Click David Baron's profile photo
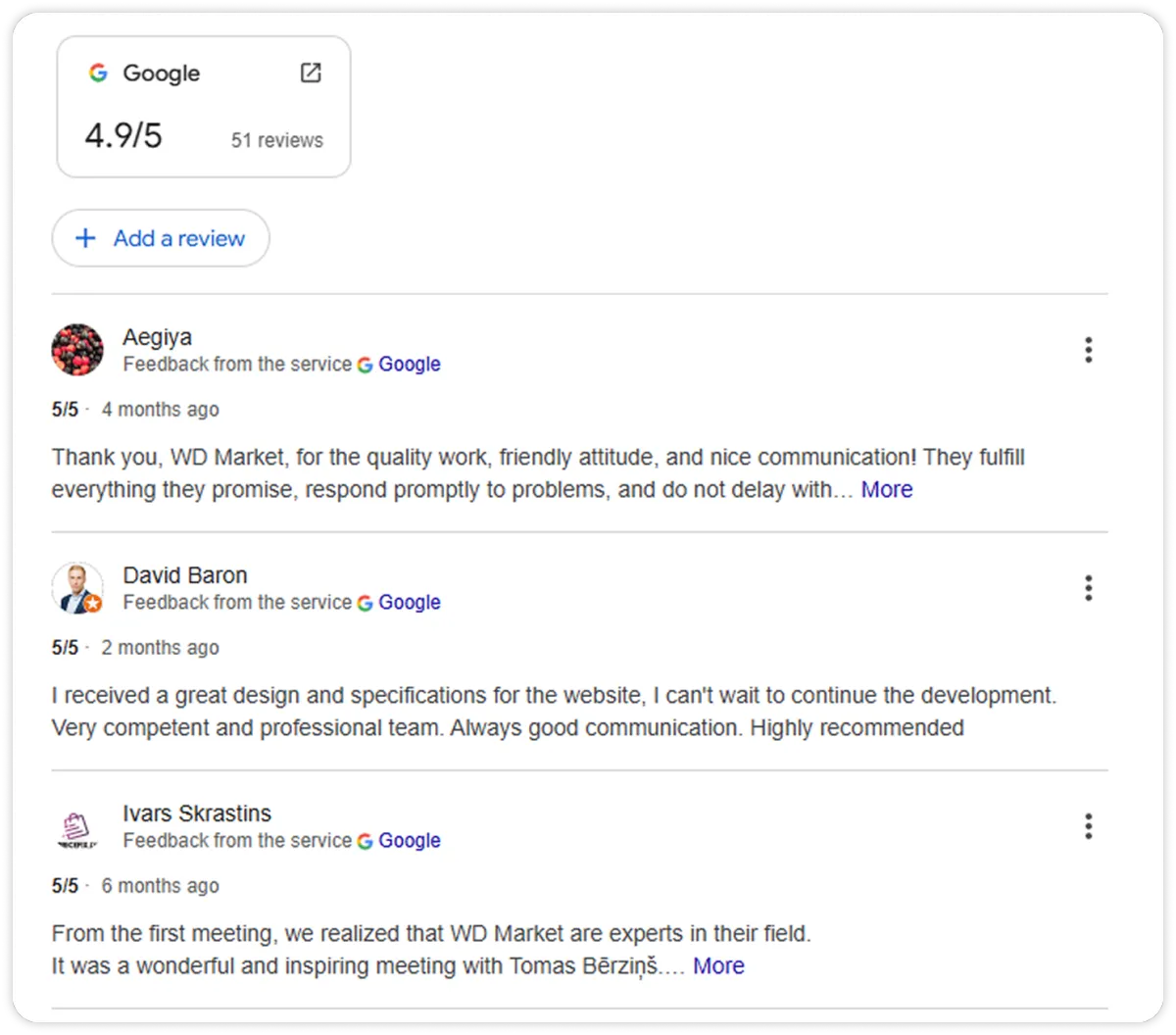The width and height of the screenshot is (1176, 1035). (77, 588)
